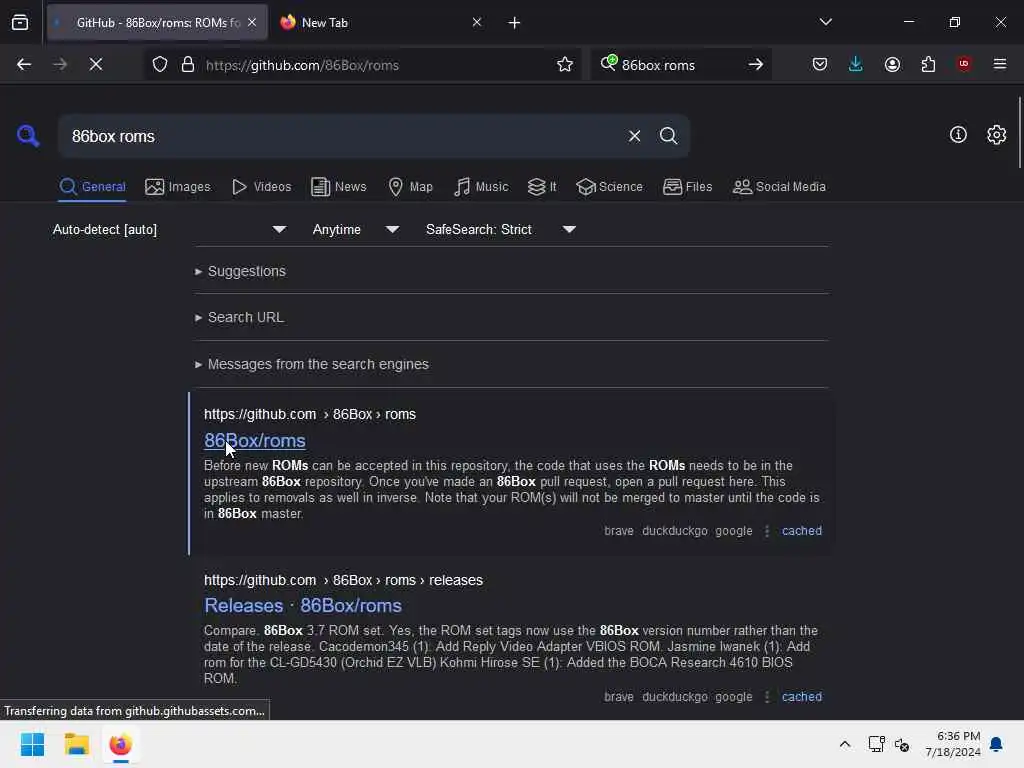This screenshot has height=768, width=1024.
Task: Open File Explorer from taskbar
Action: (76, 744)
